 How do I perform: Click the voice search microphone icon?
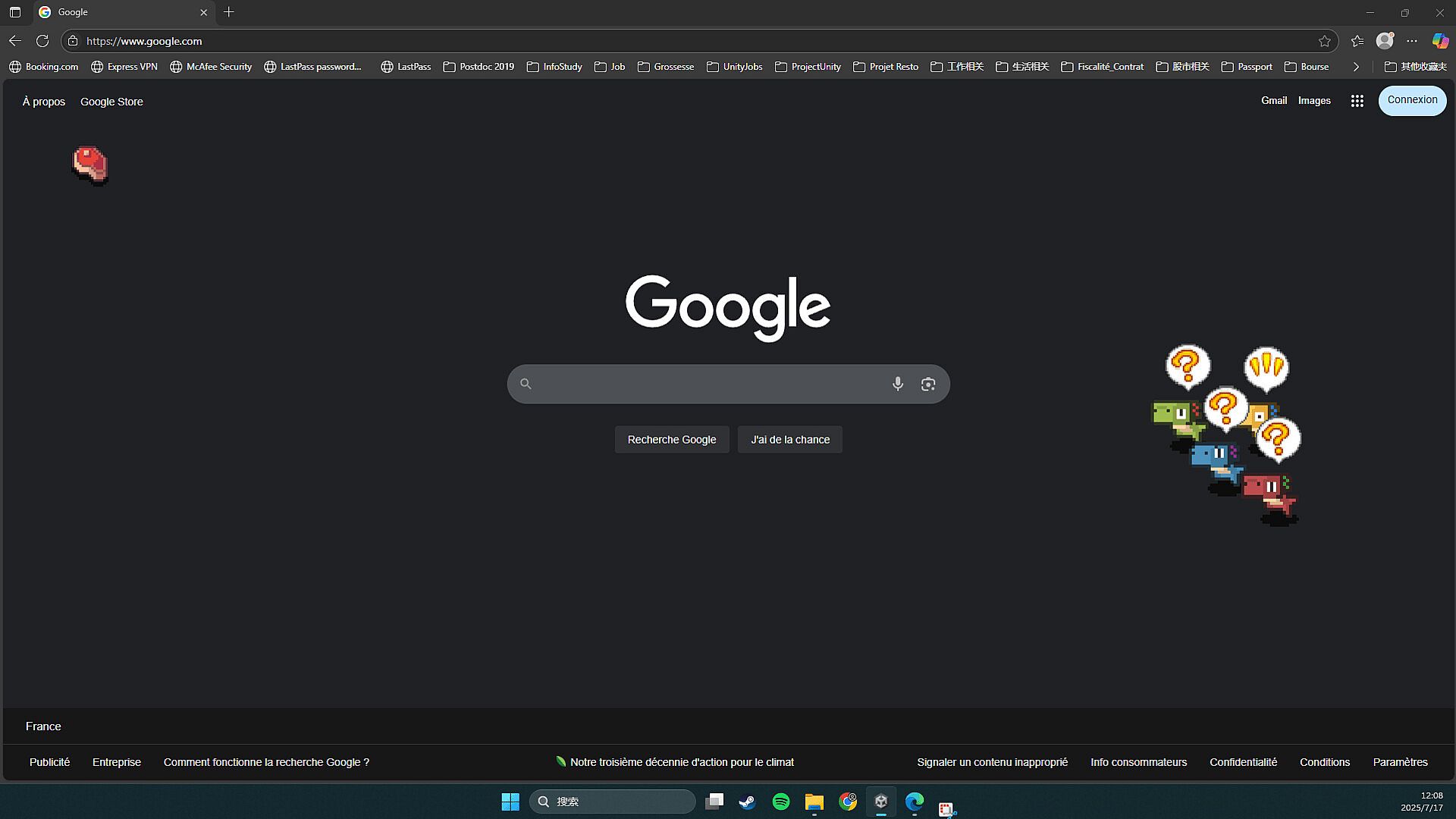click(x=897, y=384)
